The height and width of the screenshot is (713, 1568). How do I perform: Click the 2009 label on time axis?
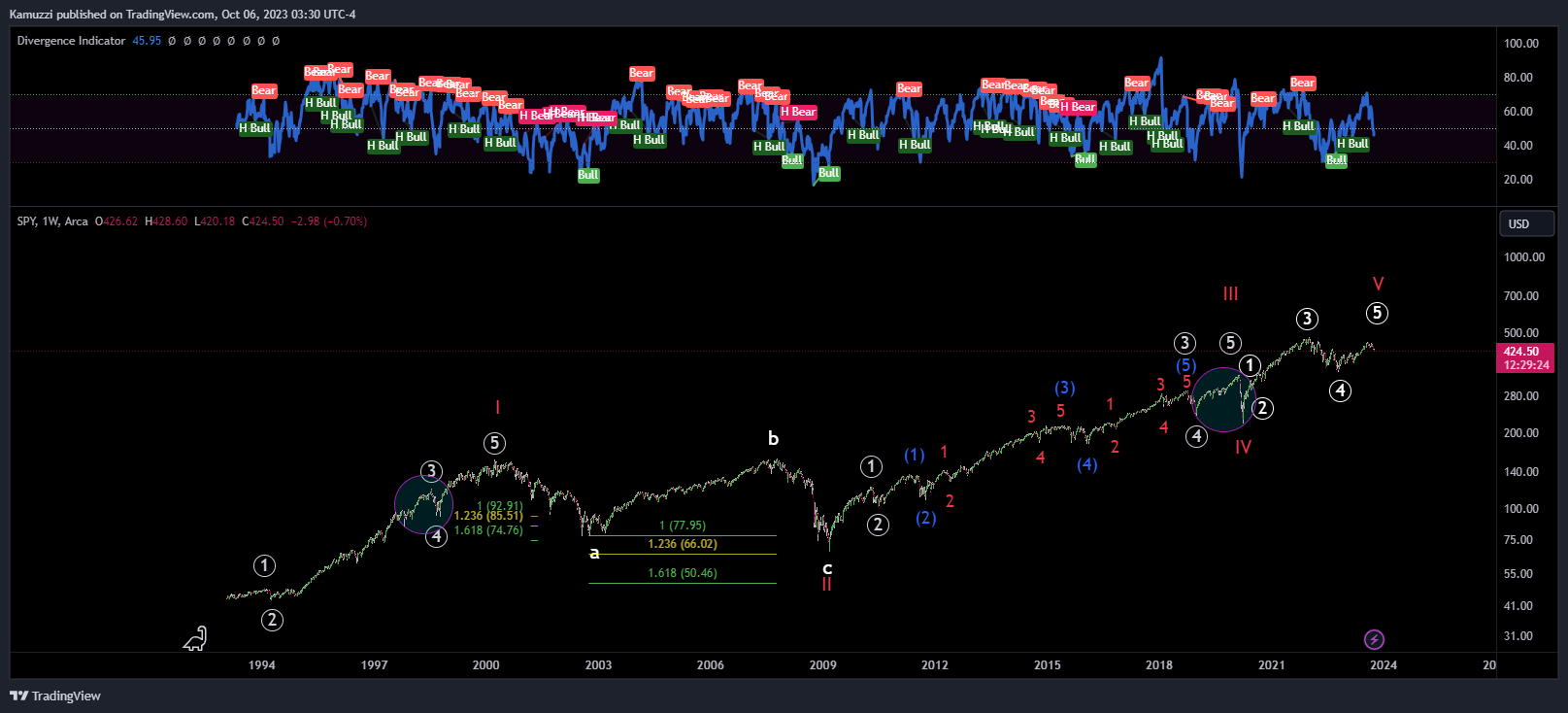(823, 665)
